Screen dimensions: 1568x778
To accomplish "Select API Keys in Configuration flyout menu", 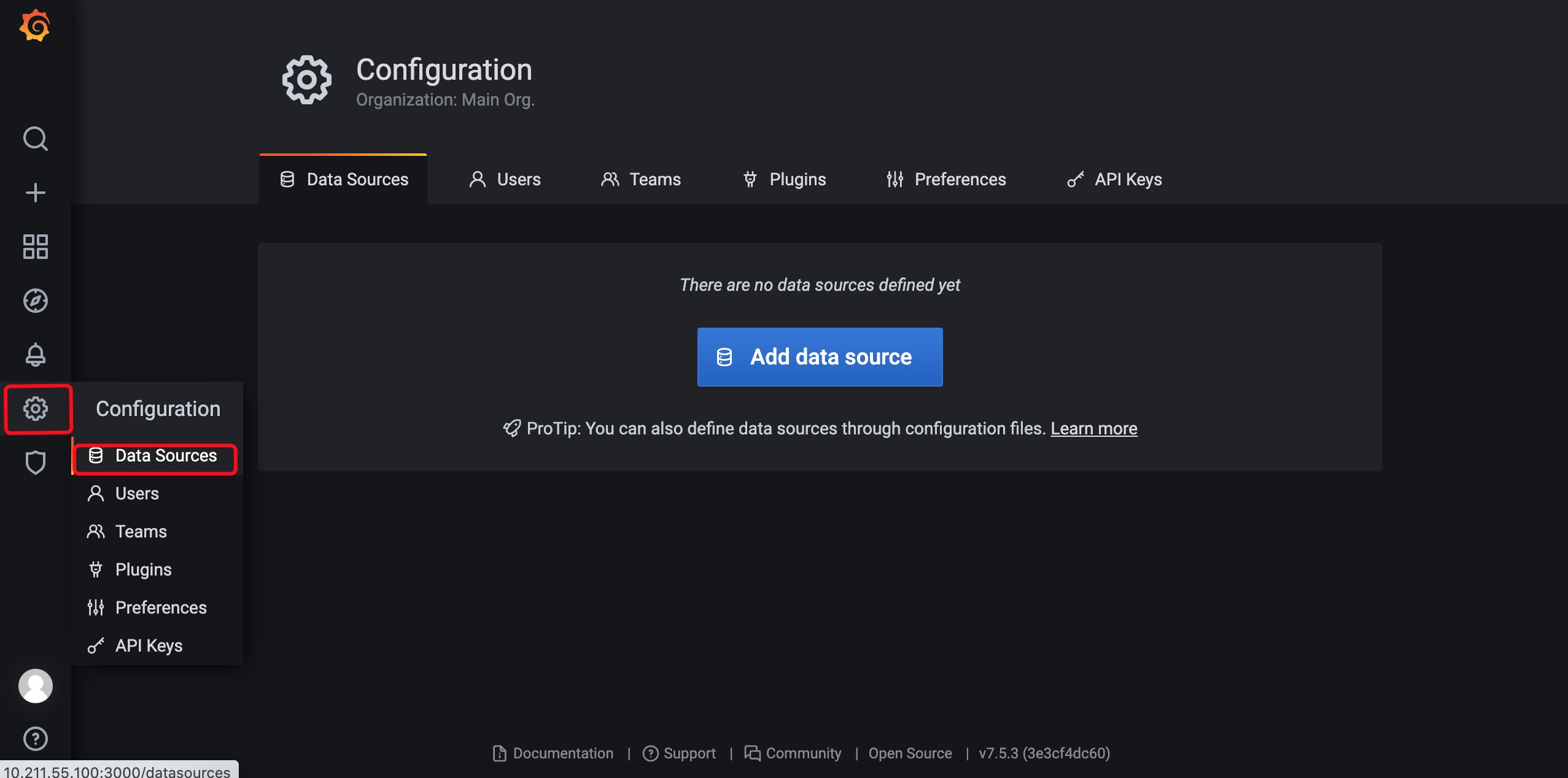I will (x=157, y=645).
